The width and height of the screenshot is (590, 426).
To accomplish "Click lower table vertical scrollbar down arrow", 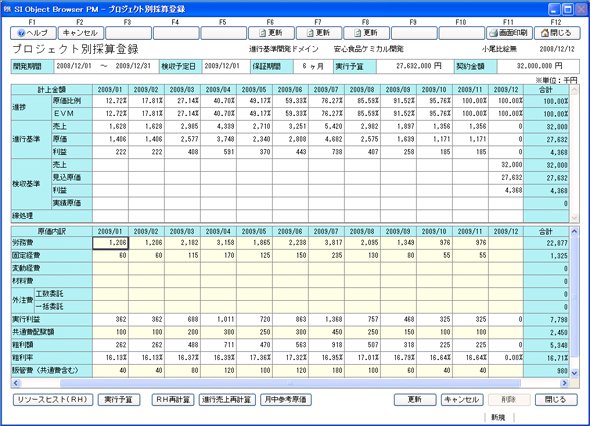I will pyautogui.click(x=574, y=373).
